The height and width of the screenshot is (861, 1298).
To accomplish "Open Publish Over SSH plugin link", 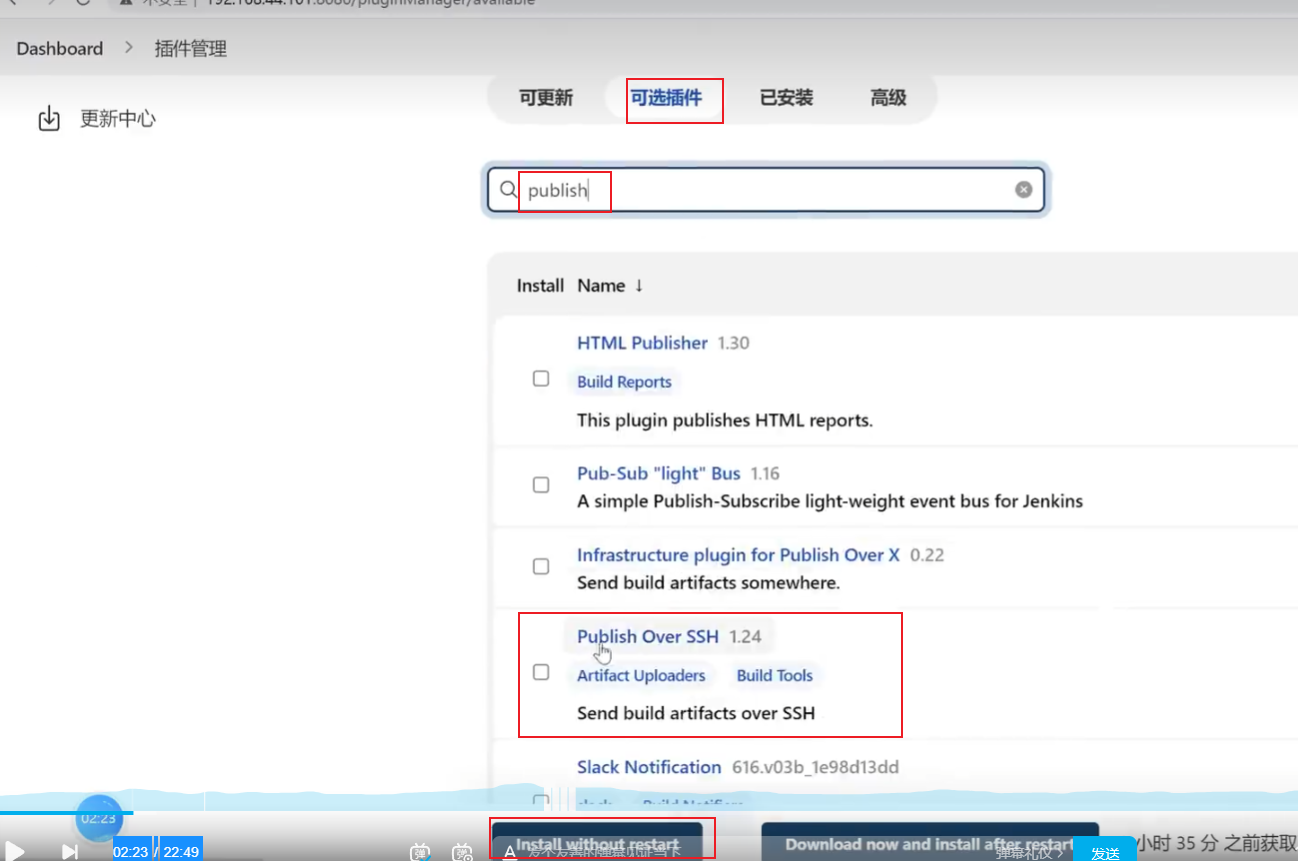I will [x=648, y=637].
